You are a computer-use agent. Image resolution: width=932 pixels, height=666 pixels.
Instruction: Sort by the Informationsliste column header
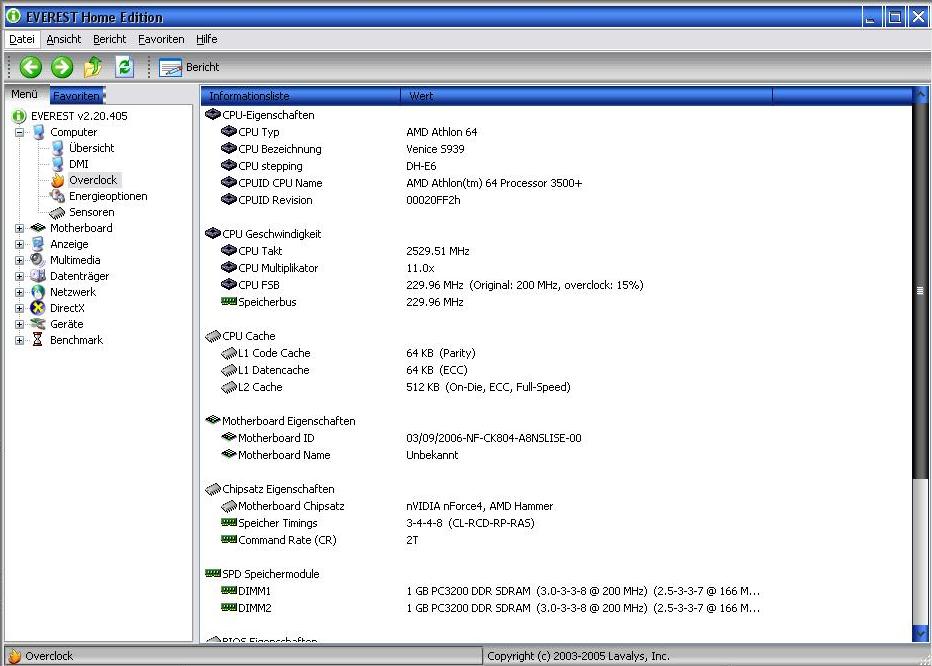(301, 96)
